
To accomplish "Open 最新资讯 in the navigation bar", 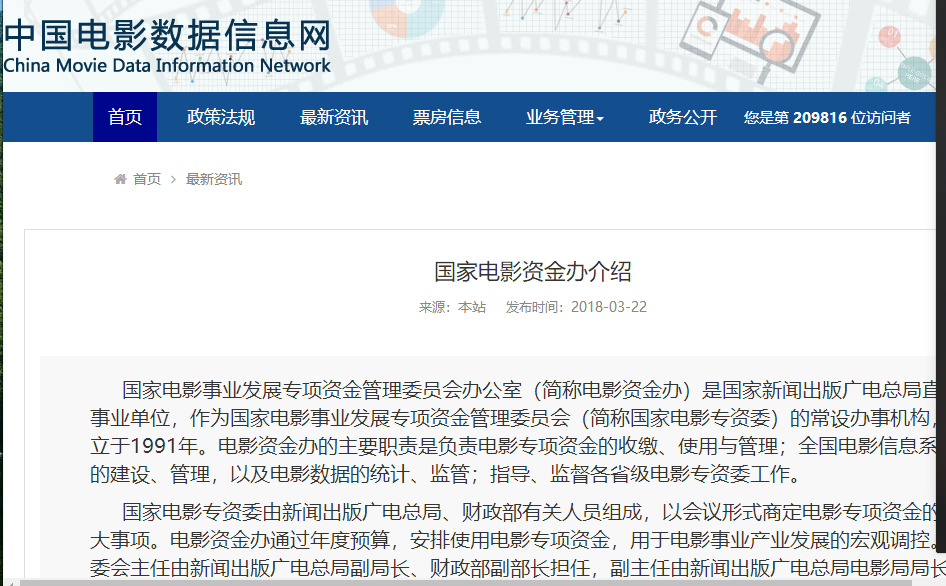I will pos(334,117).
